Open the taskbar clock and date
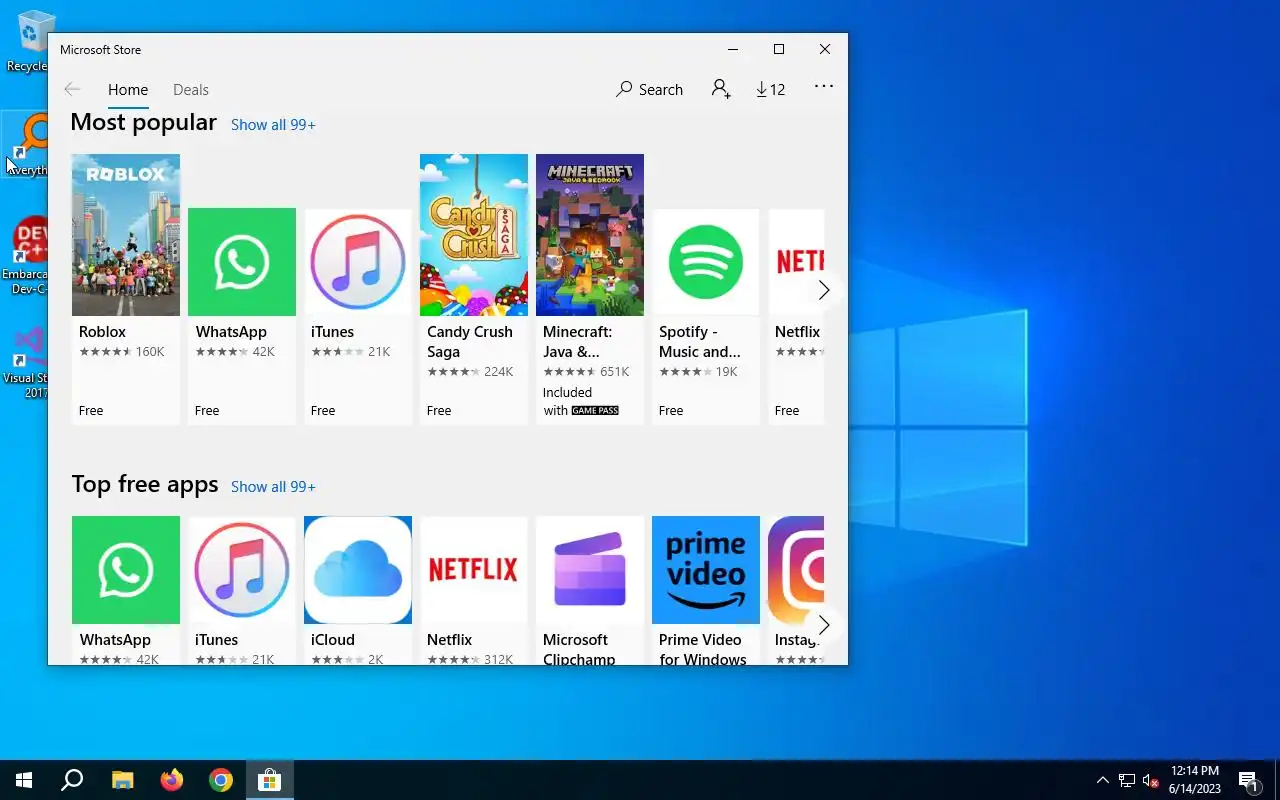The width and height of the screenshot is (1280, 800). [1195, 780]
